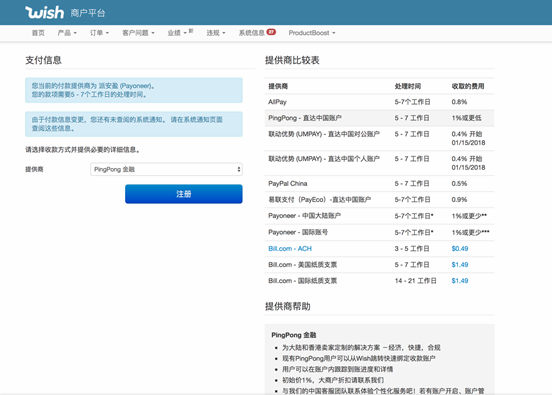This screenshot has width=552, height=395.
Task: Click the 提供商比较表 heading
Action: pos(292,60)
